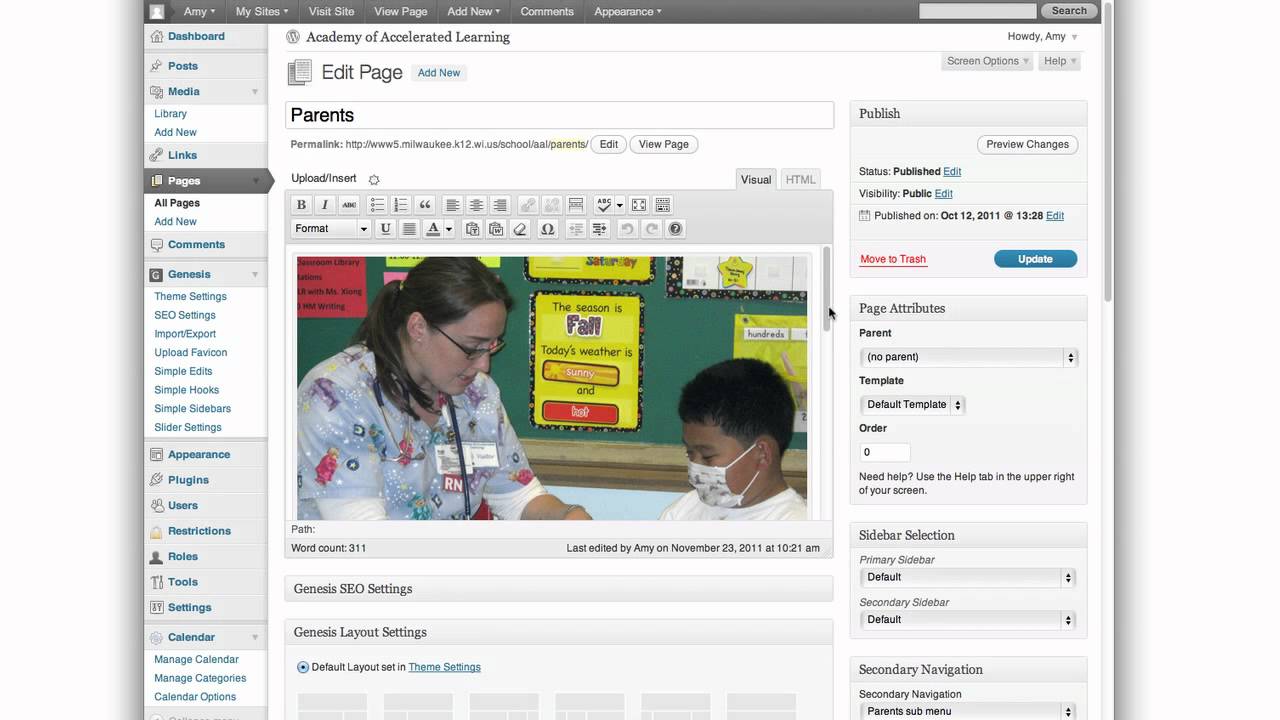Align text right
The image size is (1280, 720).
point(501,205)
